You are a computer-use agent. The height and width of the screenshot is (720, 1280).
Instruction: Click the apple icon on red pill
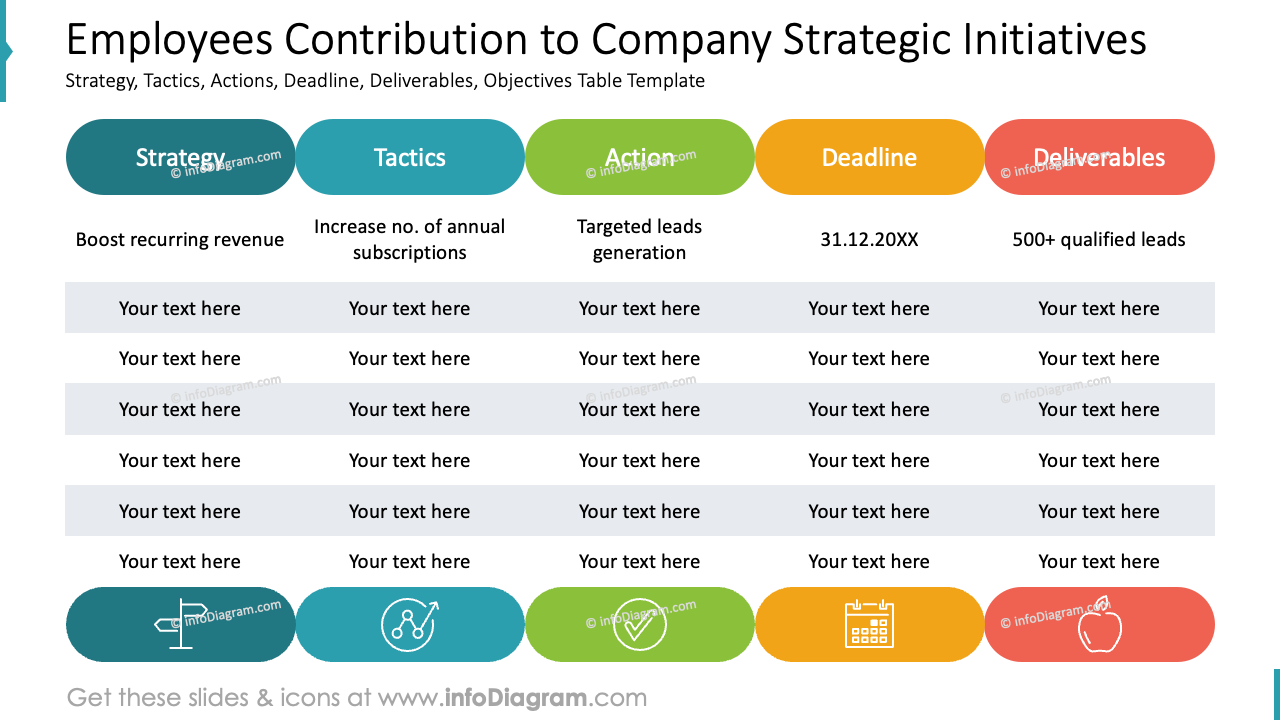pyautogui.click(x=1099, y=624)
